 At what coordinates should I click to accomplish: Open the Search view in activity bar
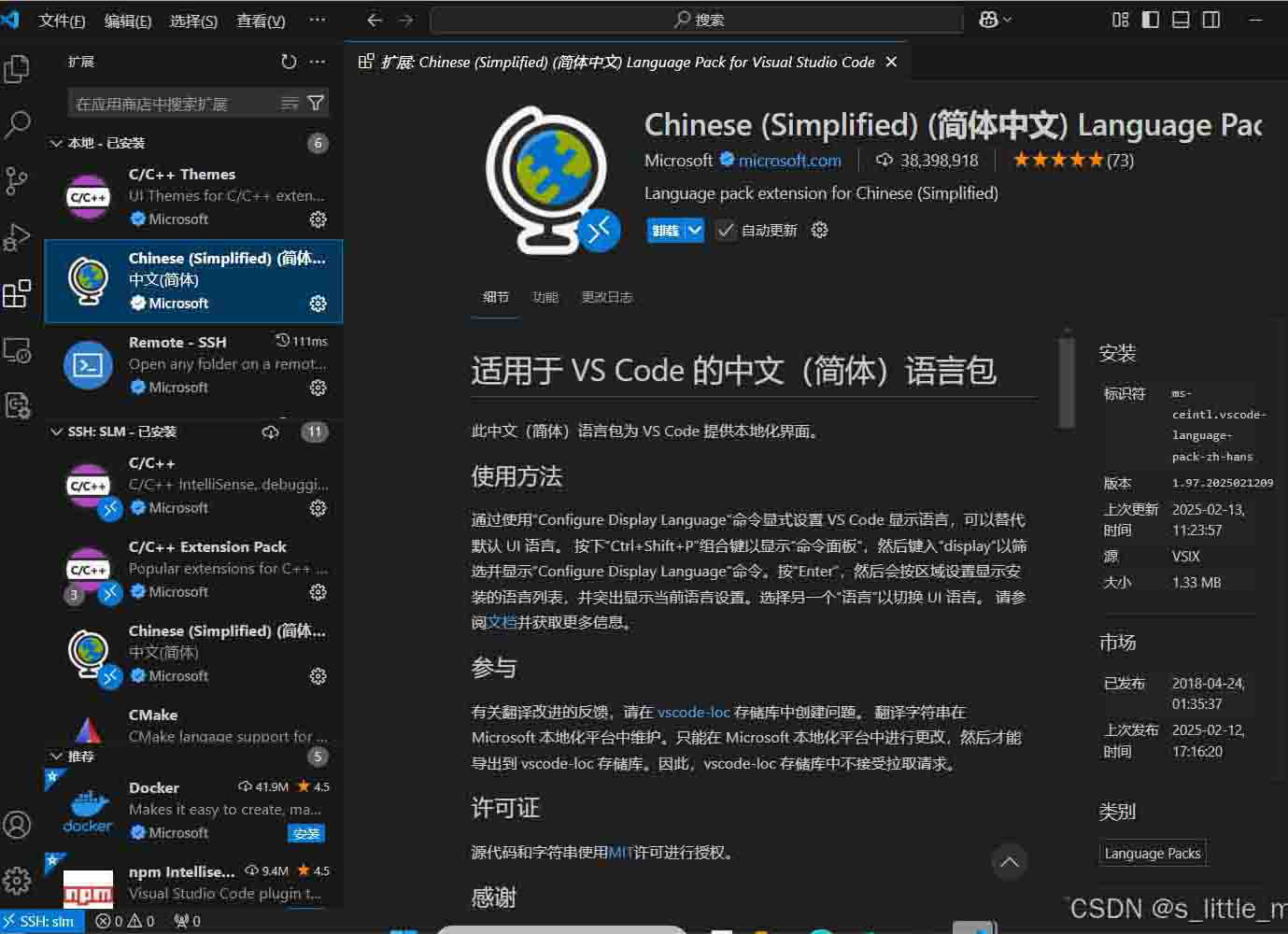coord(17,124)
